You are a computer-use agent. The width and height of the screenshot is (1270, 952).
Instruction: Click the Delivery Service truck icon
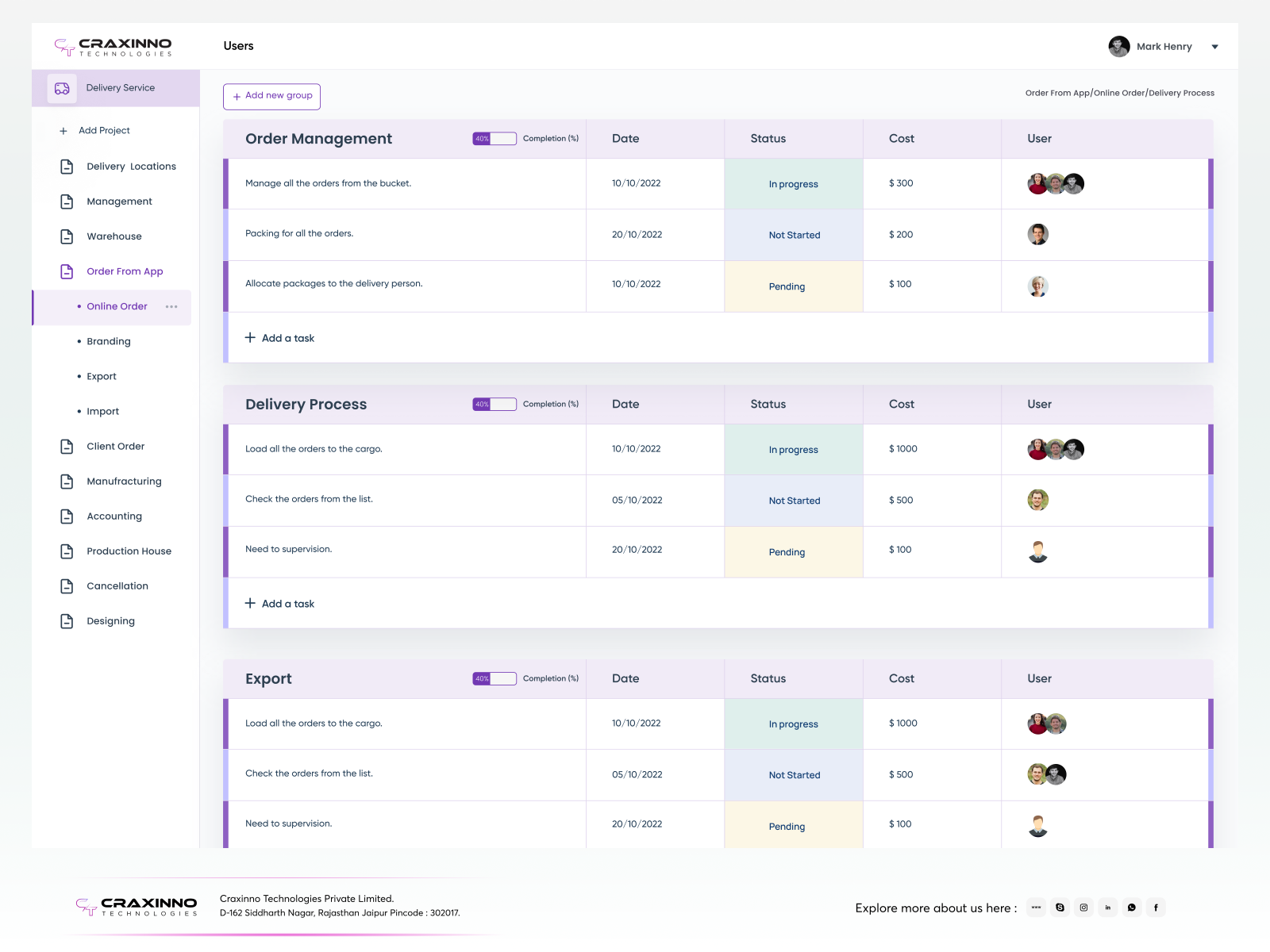[61, 87]
